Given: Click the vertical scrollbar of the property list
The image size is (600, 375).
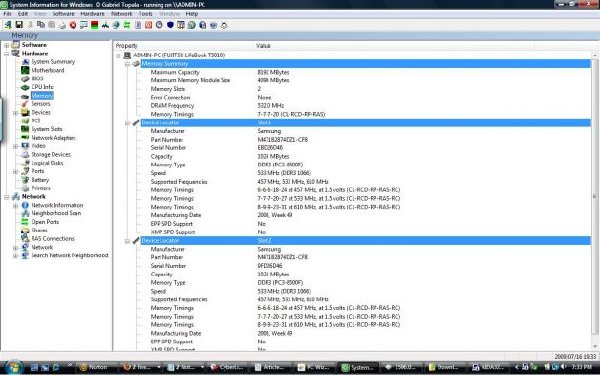Looking at the screenshot, I should pyautogui.click(x=595, y=201).
